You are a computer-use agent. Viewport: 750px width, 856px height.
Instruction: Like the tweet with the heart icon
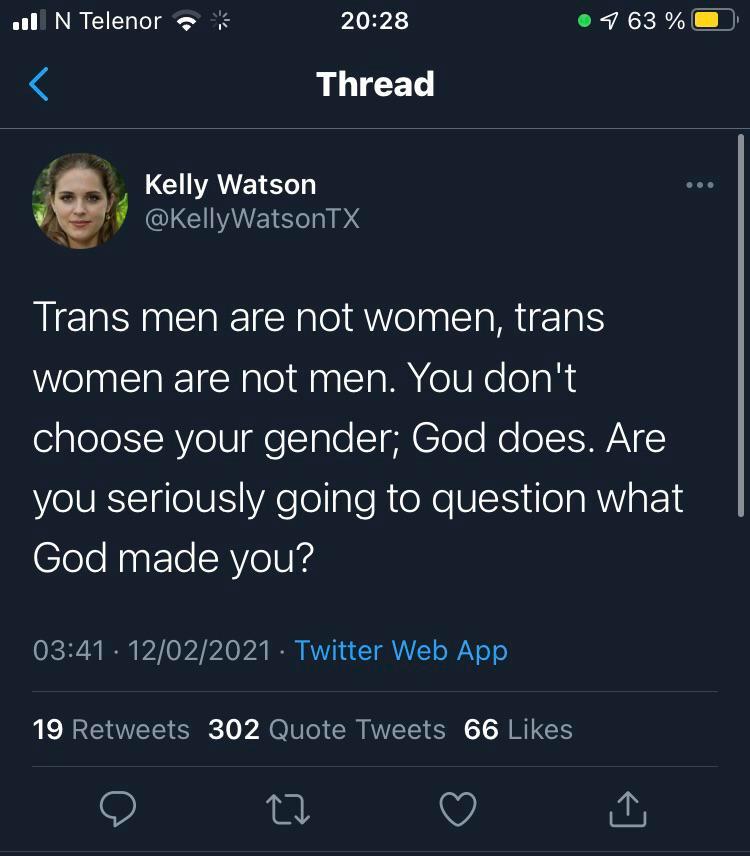tap(458, 809)
